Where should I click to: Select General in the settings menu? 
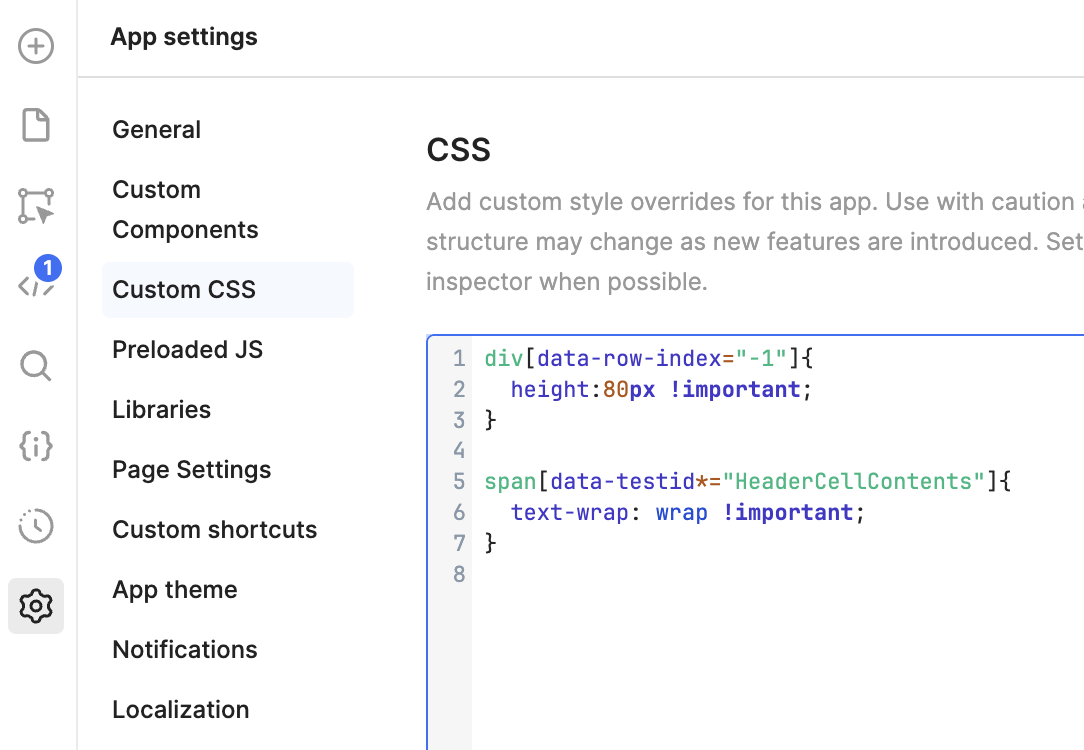click(x=157, y=130)
